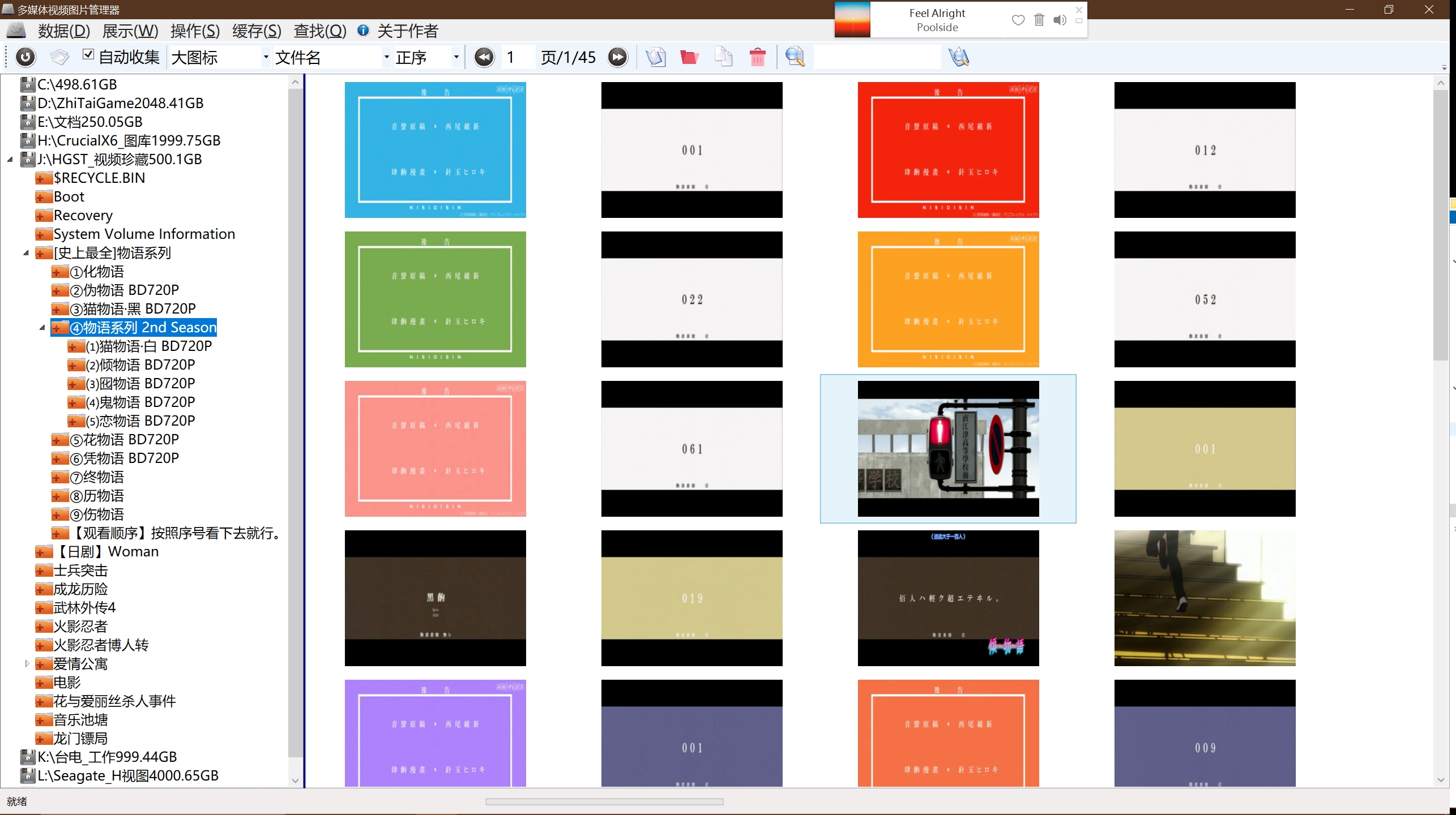Image resolution: width=1456 pixels, height=815 pixels.
Task: Collapse the J:\HGST_视频珍藏 drive node
Action: coord(10,160)
